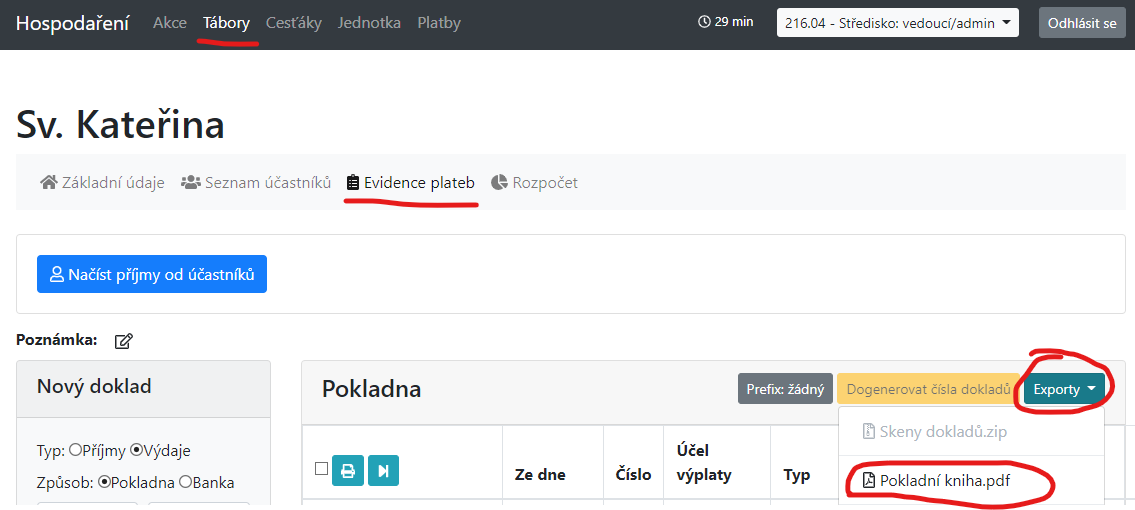Click the Účel výplaty column header
Viewport: 1135px width, 510px height.
click(x=704, y=462)
